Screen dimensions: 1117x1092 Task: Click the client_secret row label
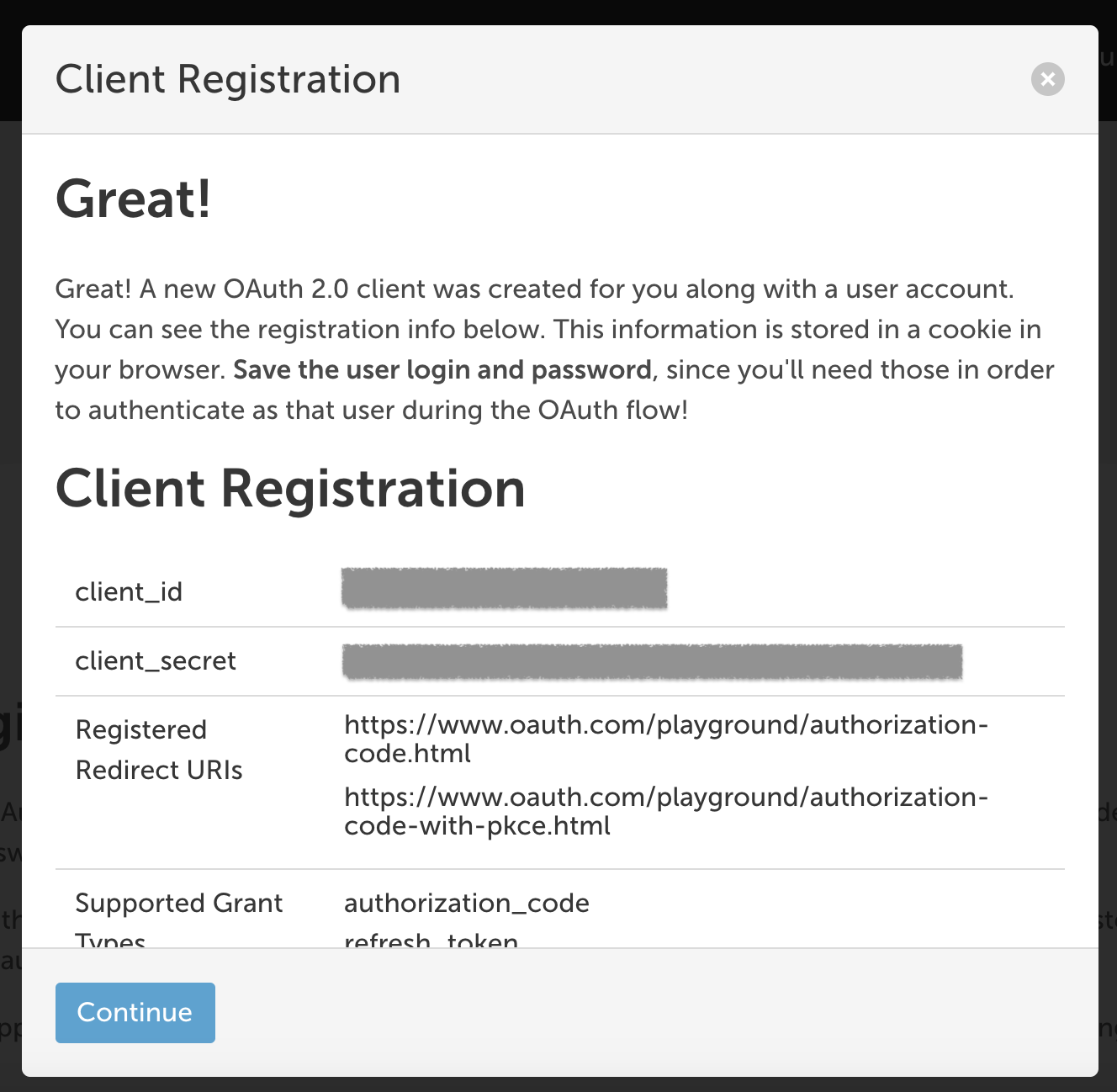tap(156, 661)
